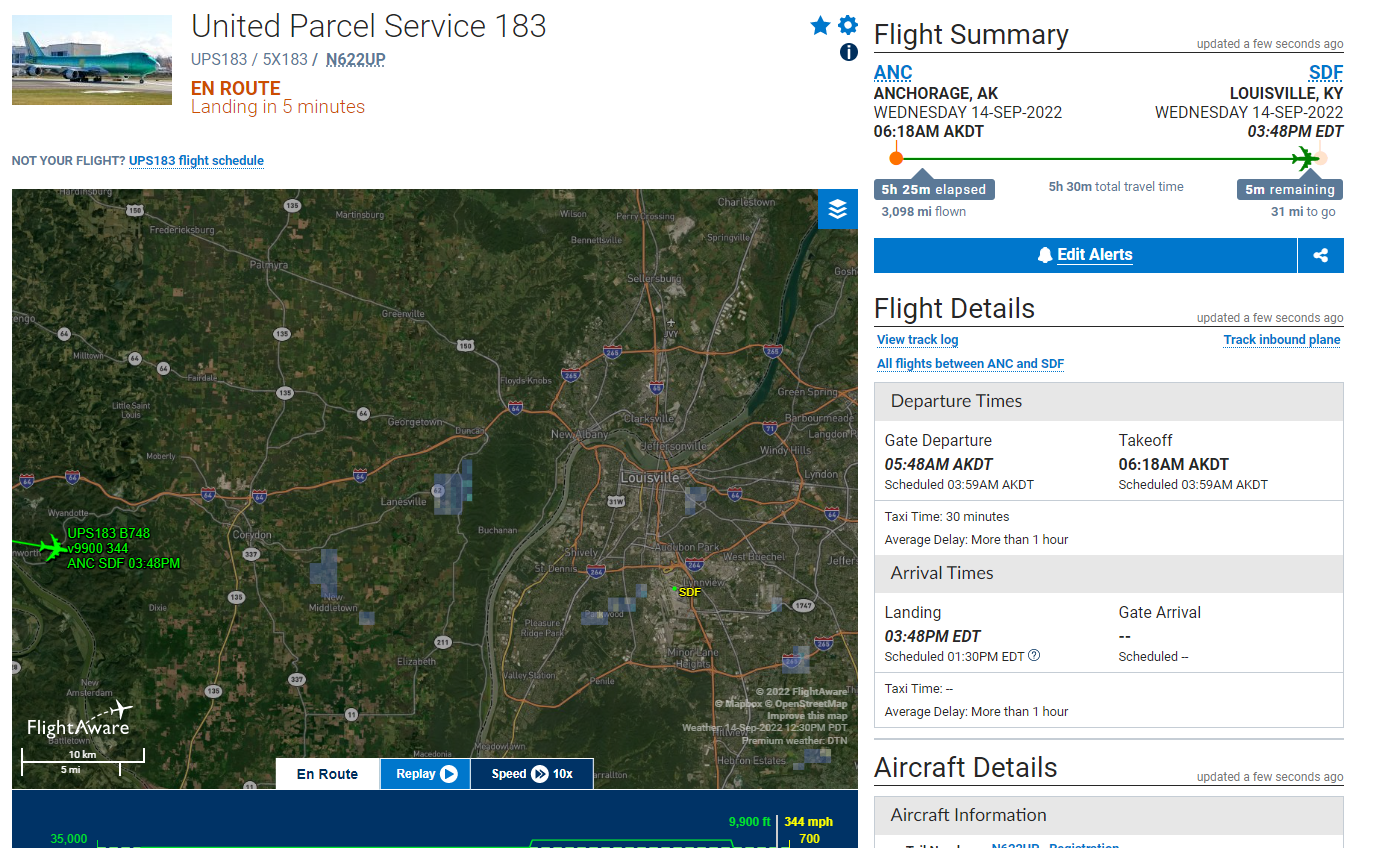Open the gear settings icon
The image size is (1379, 848).
pos(848,26)
